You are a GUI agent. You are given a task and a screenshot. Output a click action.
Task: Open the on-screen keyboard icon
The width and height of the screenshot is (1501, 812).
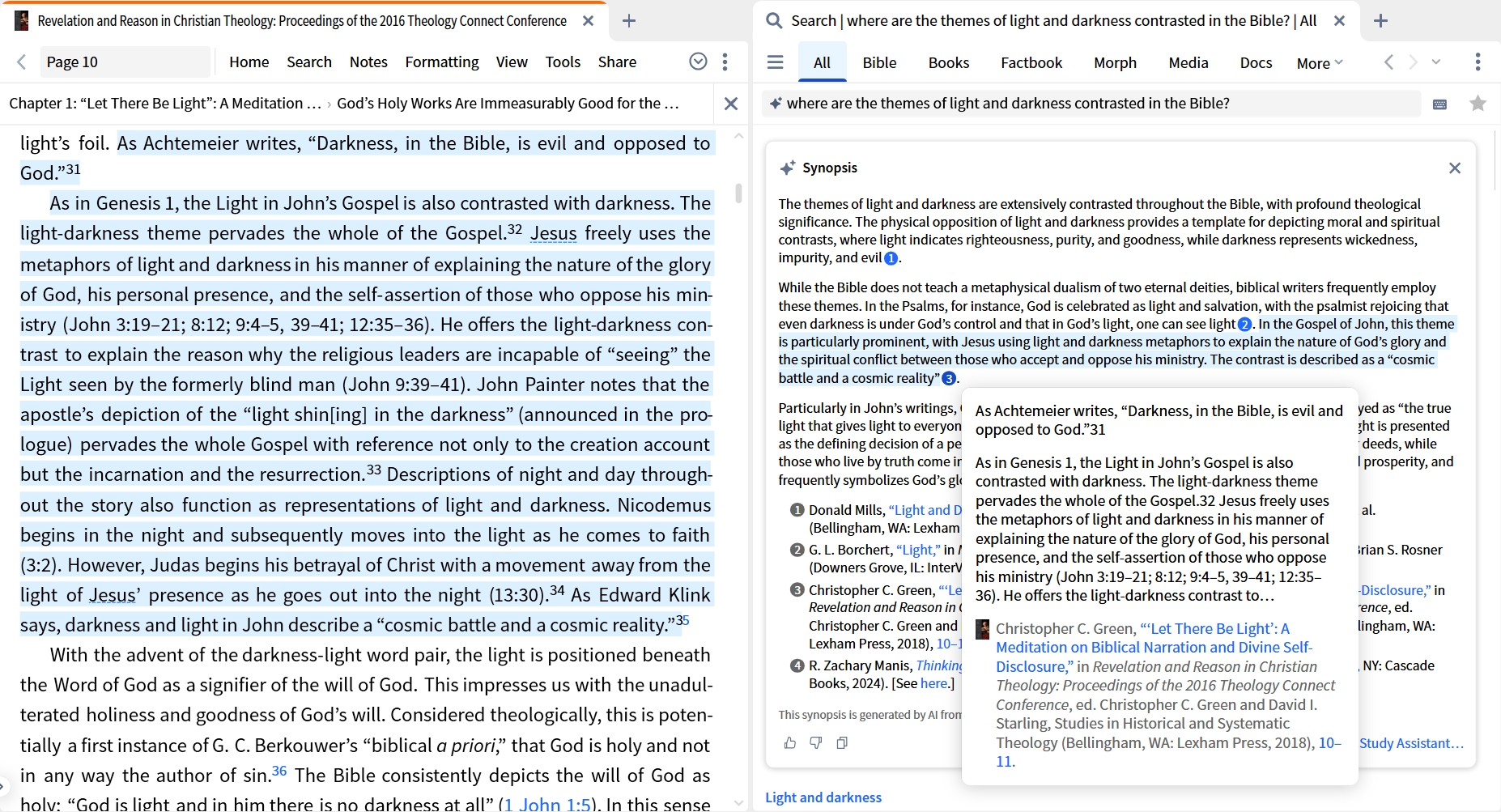coord(1439,104)
